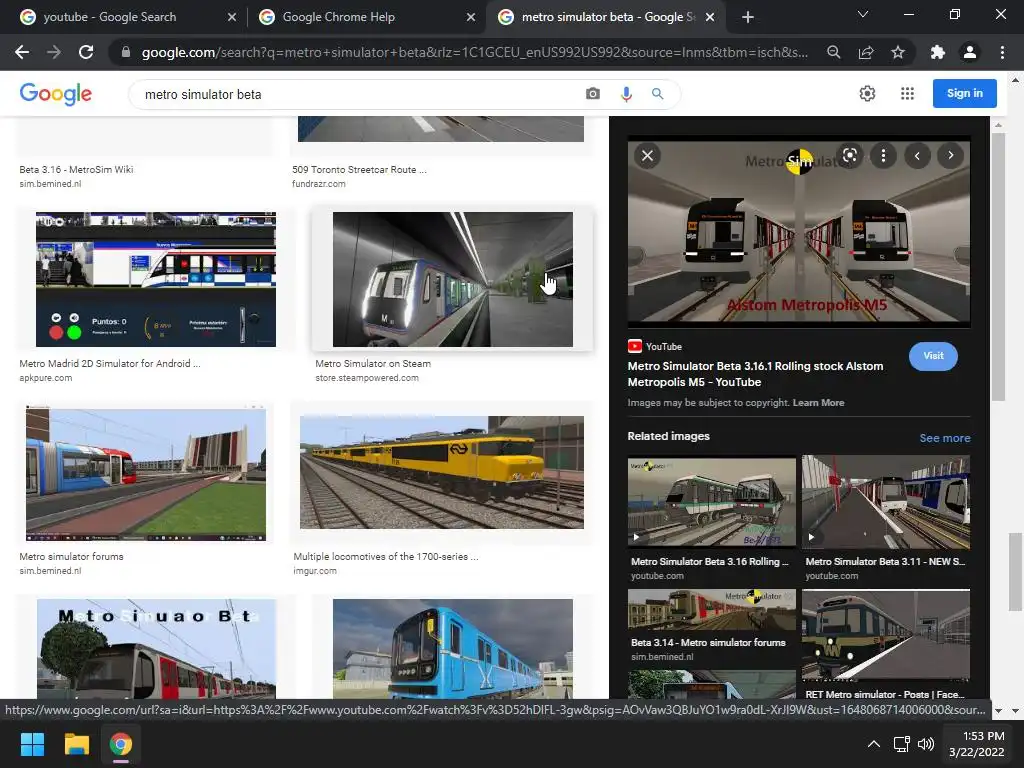
Task: Show next image in preview panel
Action: point(950,155)
